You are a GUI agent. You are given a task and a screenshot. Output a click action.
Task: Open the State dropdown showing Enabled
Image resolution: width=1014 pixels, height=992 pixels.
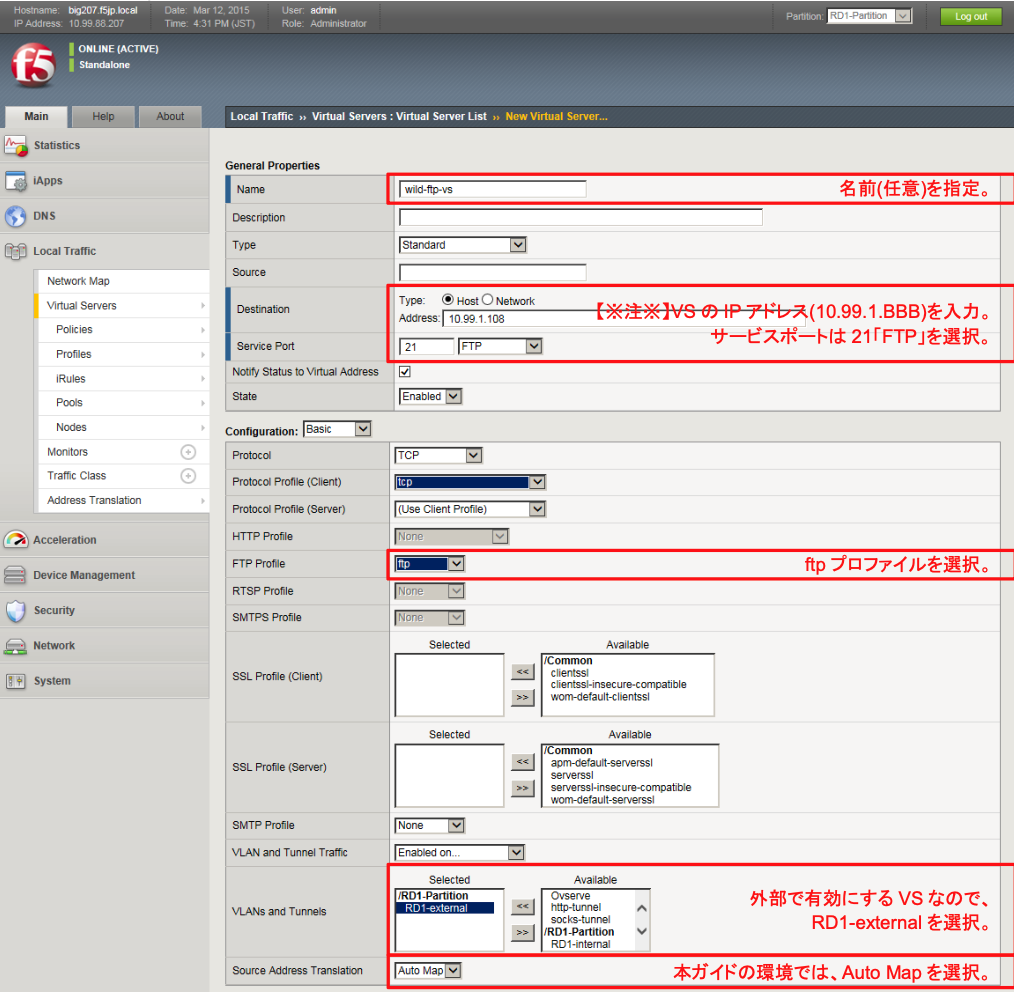[430, 396]
